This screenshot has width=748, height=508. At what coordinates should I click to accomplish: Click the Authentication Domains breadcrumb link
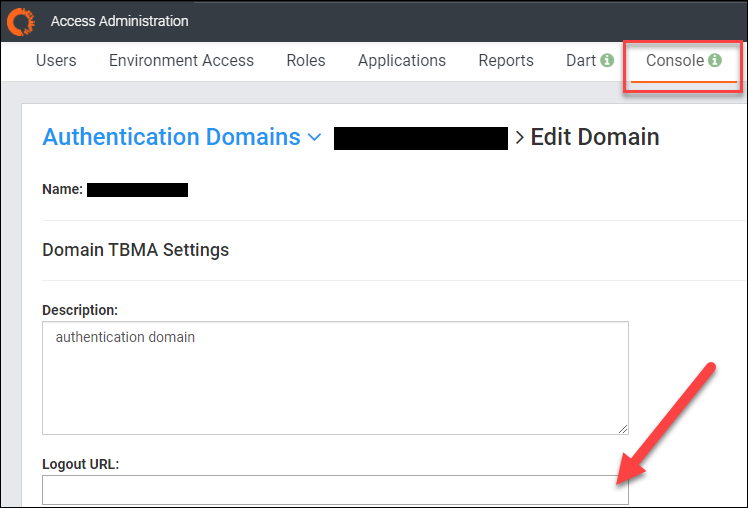pyautogui.click(x=171, y=137)
